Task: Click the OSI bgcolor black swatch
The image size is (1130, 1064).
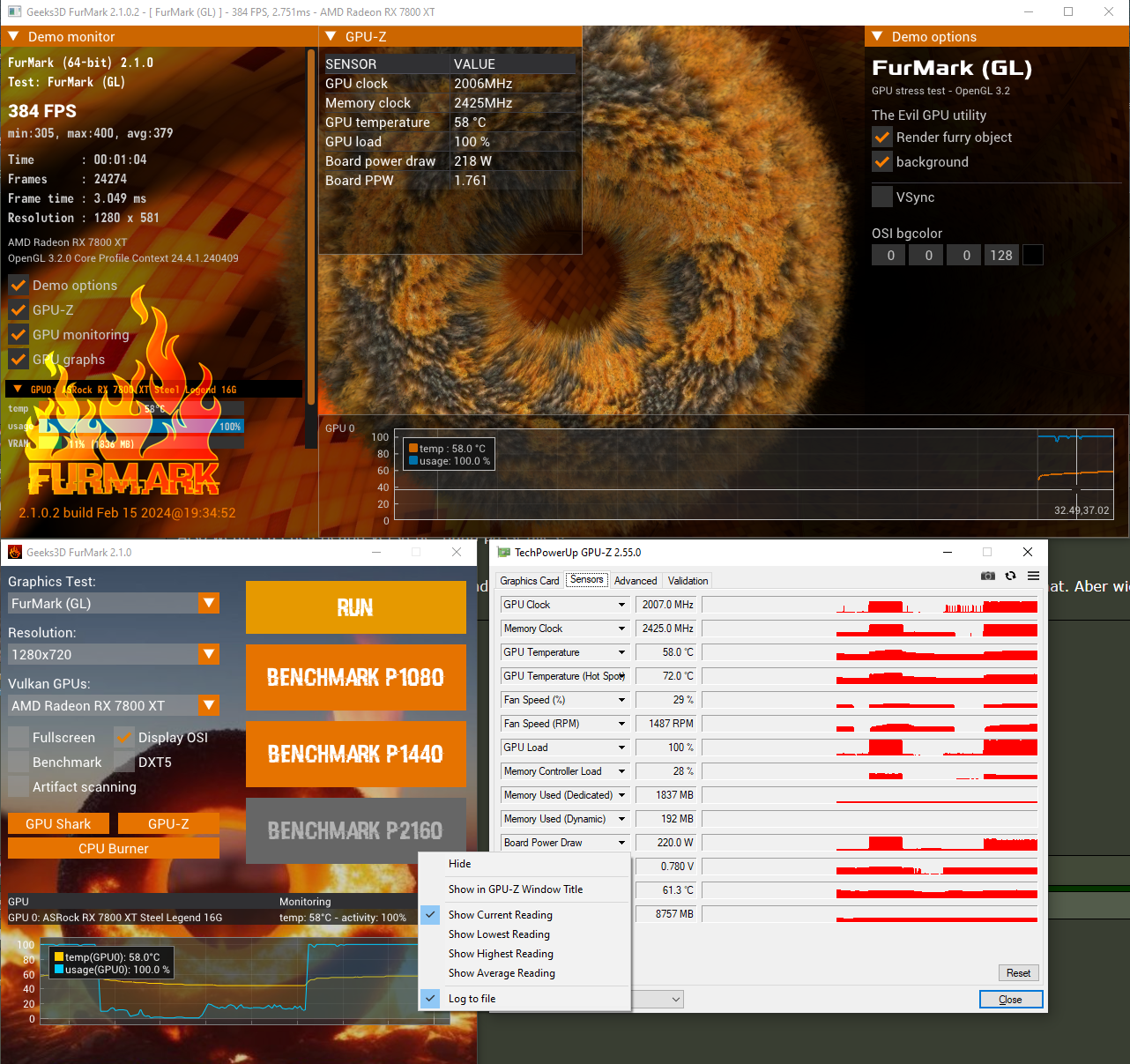Action: [1032, 255]
